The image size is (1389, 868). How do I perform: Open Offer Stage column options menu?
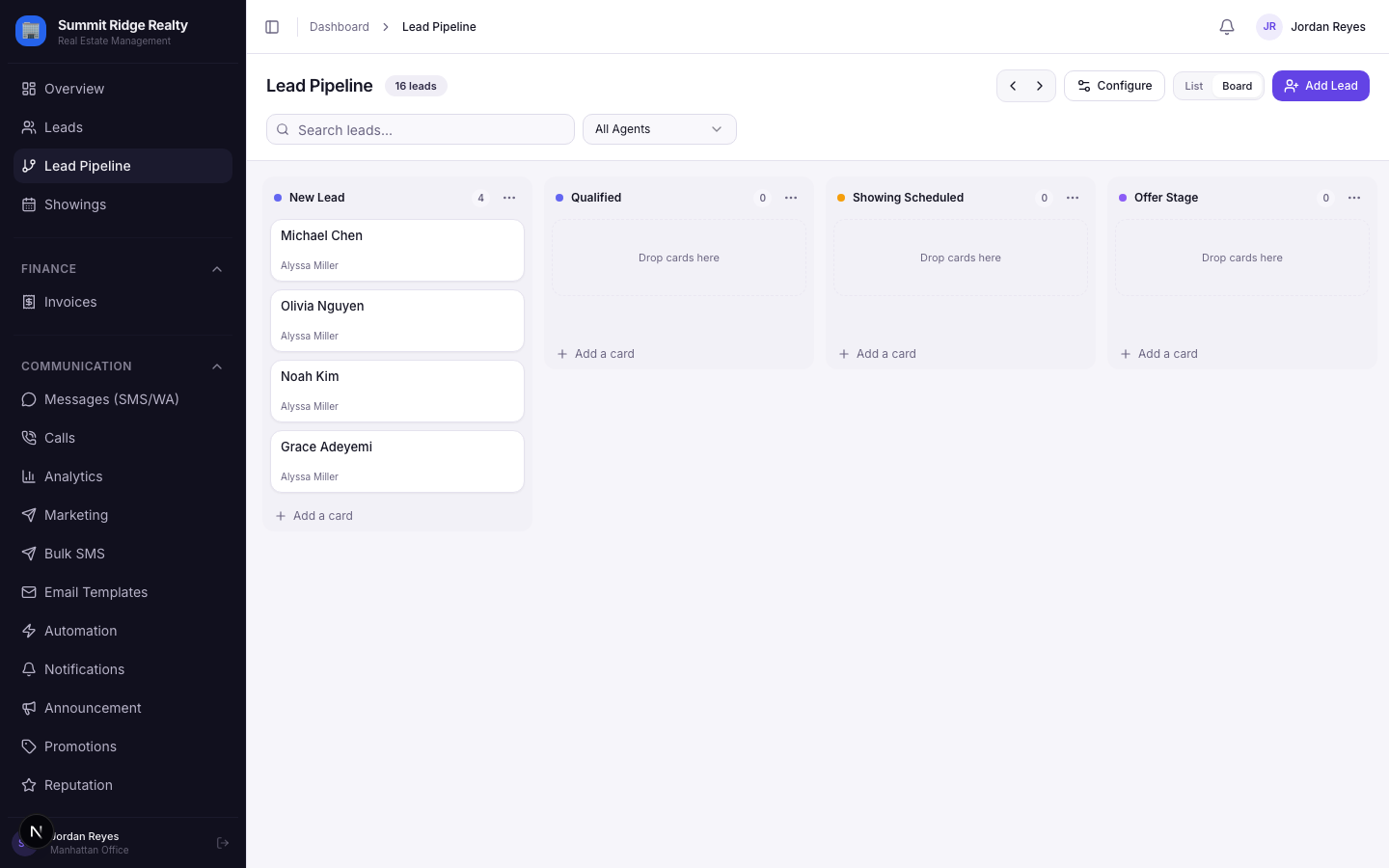[x=1354, y=198]
